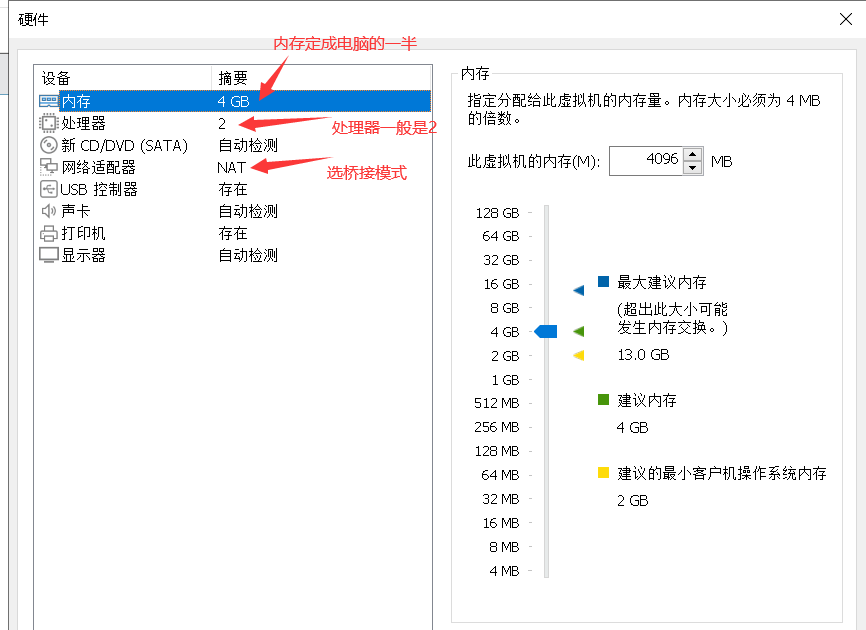Select the display monitor icon

pyautogui.click(x=49, y=255)
